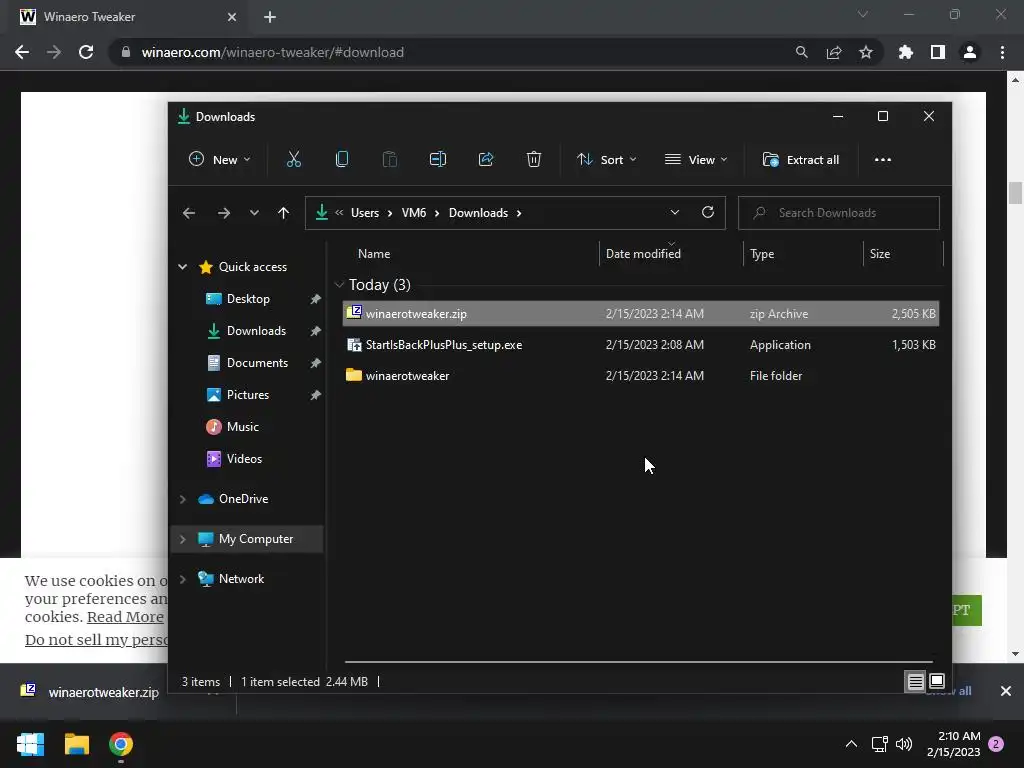Open recent locations dropdown arrow
1024x768 pixels.
(254, 213)
